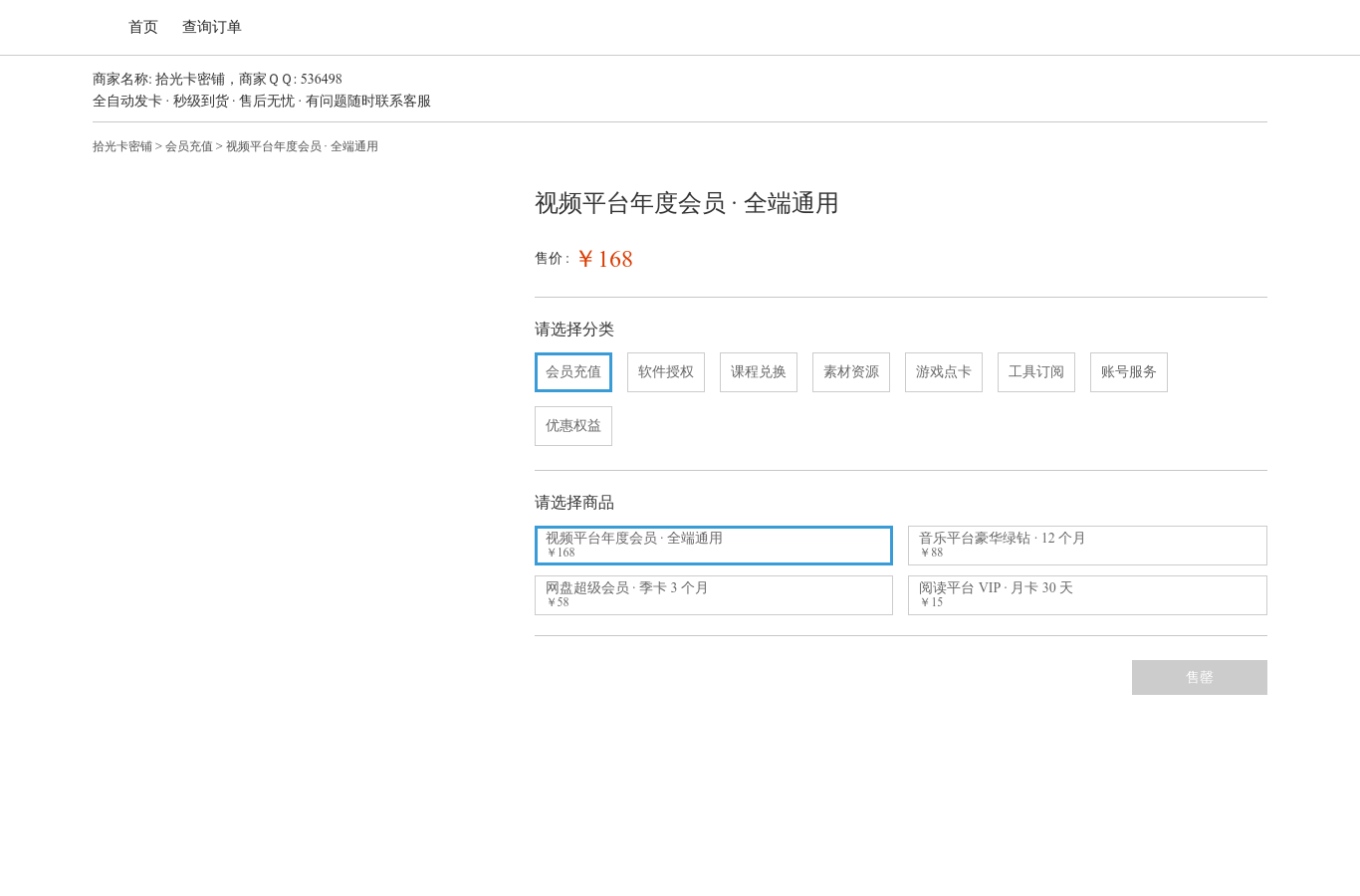The width and height of the screenshot is (1360, 896).
Task: Click the 会员充值 breadcrumb link
Action: [x=189, y=146]
